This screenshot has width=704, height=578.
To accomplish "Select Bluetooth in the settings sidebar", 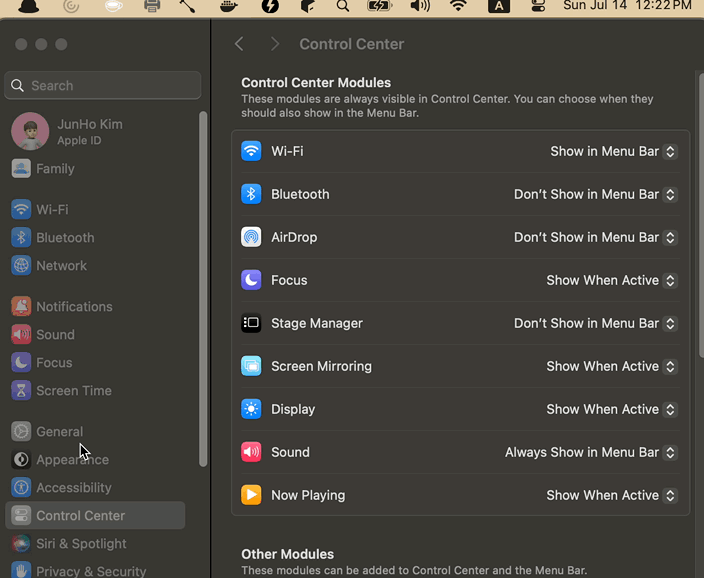I will click(x=95, y=238).
